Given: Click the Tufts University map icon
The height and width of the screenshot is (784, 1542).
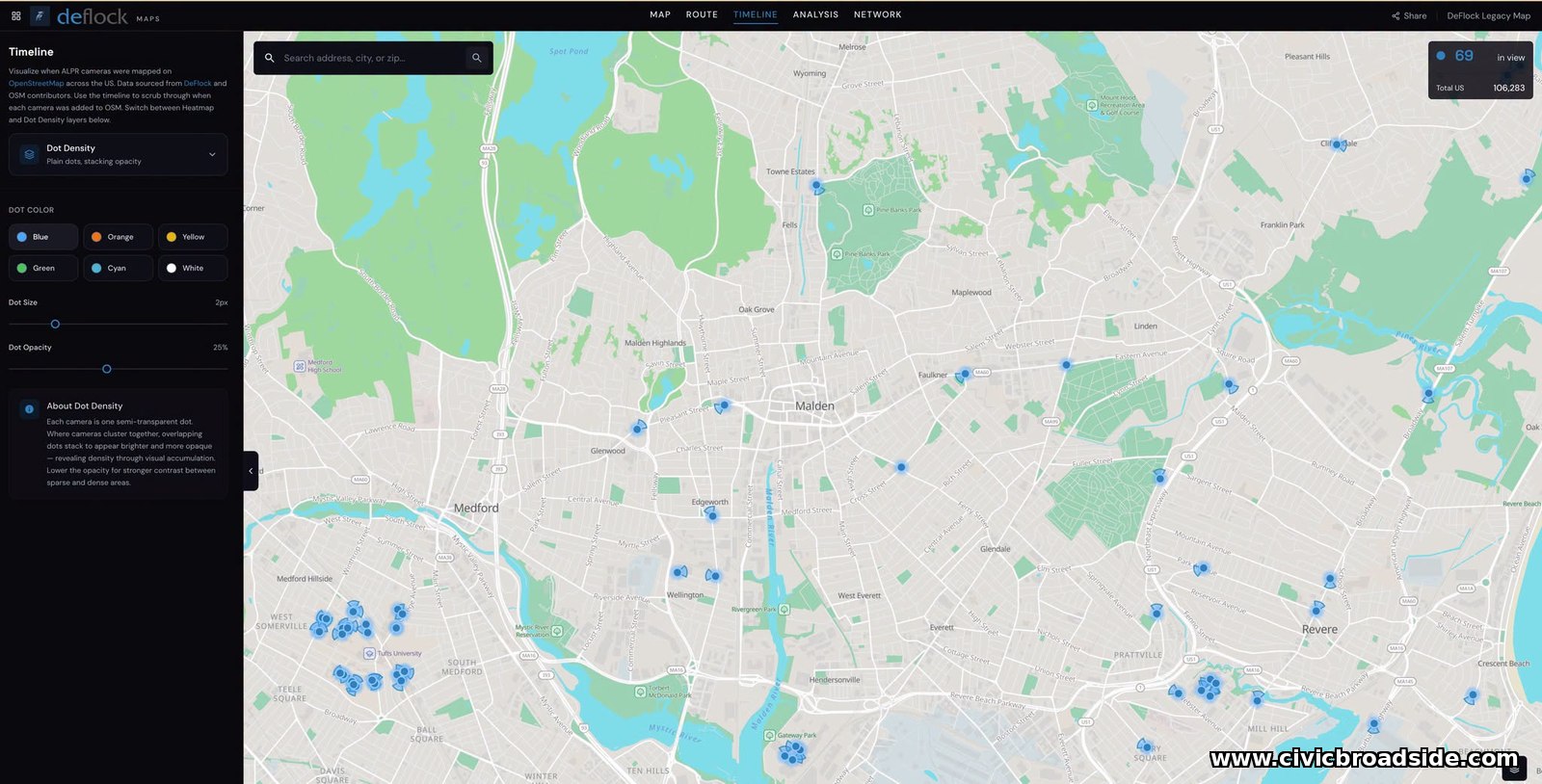Looking at the screenshot, I should click(x=369, y=653).
